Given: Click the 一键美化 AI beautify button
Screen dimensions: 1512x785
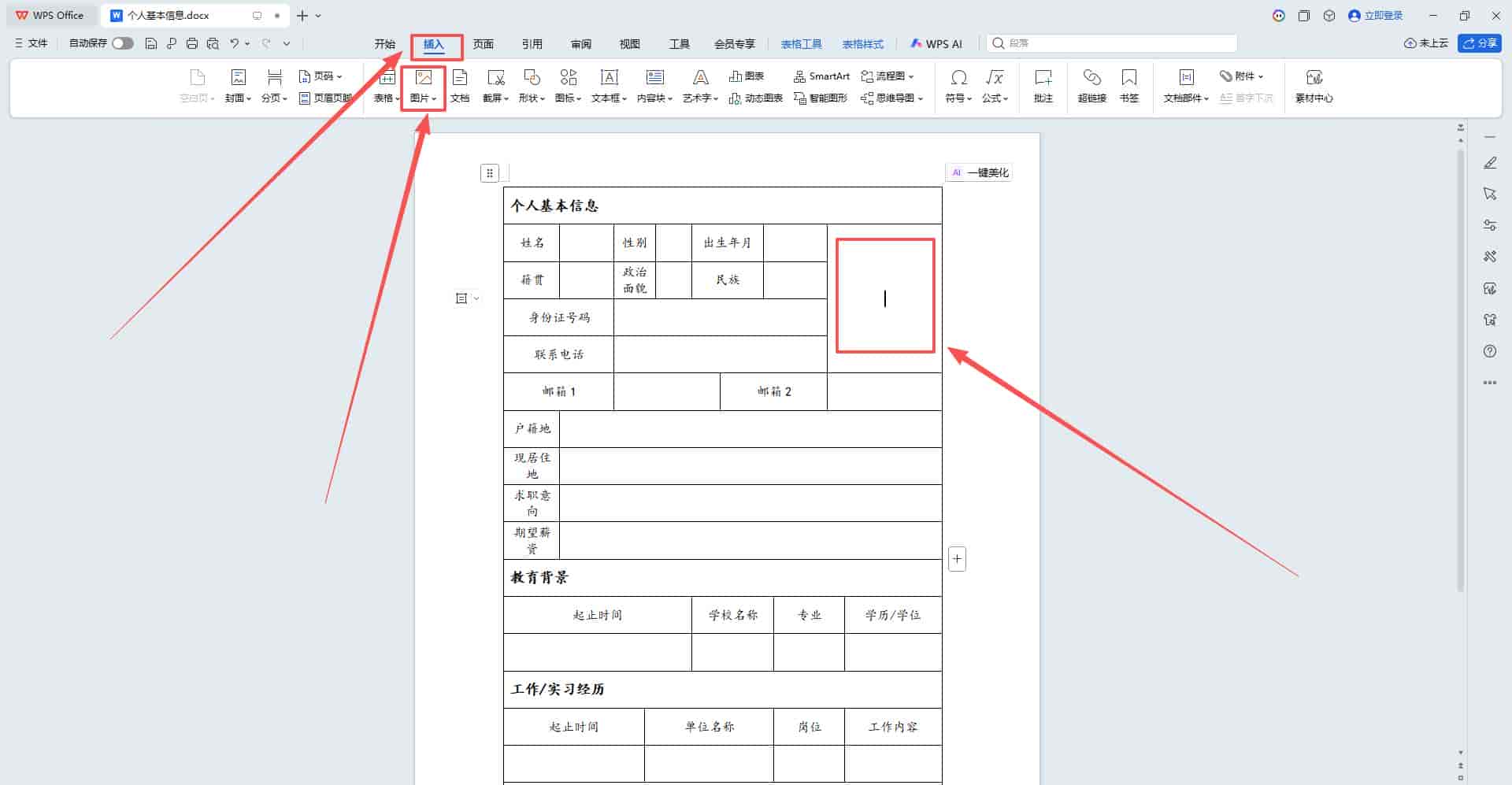Looking at the screenshot, I should 979,172.
